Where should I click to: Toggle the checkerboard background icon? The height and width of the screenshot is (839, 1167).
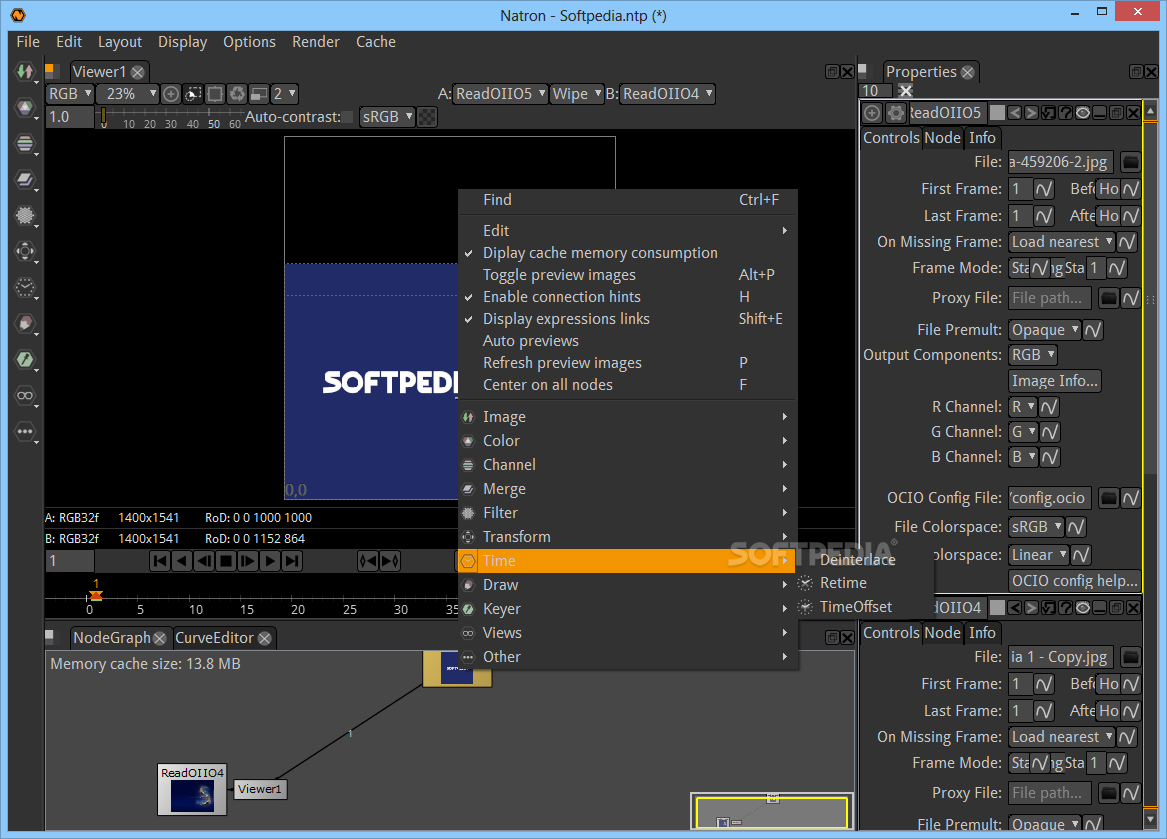(427, 117)
